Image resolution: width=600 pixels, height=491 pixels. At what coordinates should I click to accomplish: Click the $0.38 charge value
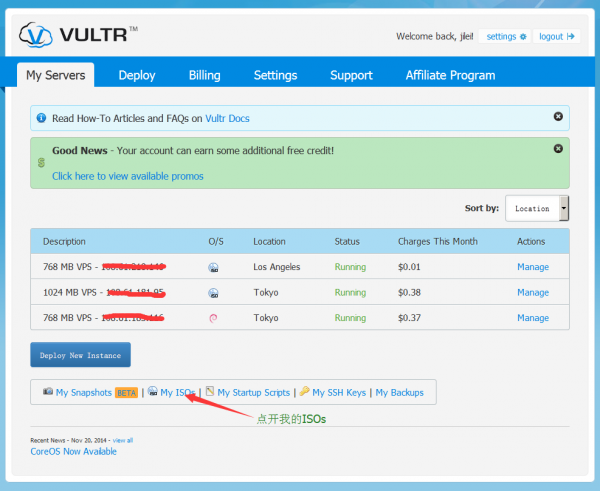click(409, 292)
